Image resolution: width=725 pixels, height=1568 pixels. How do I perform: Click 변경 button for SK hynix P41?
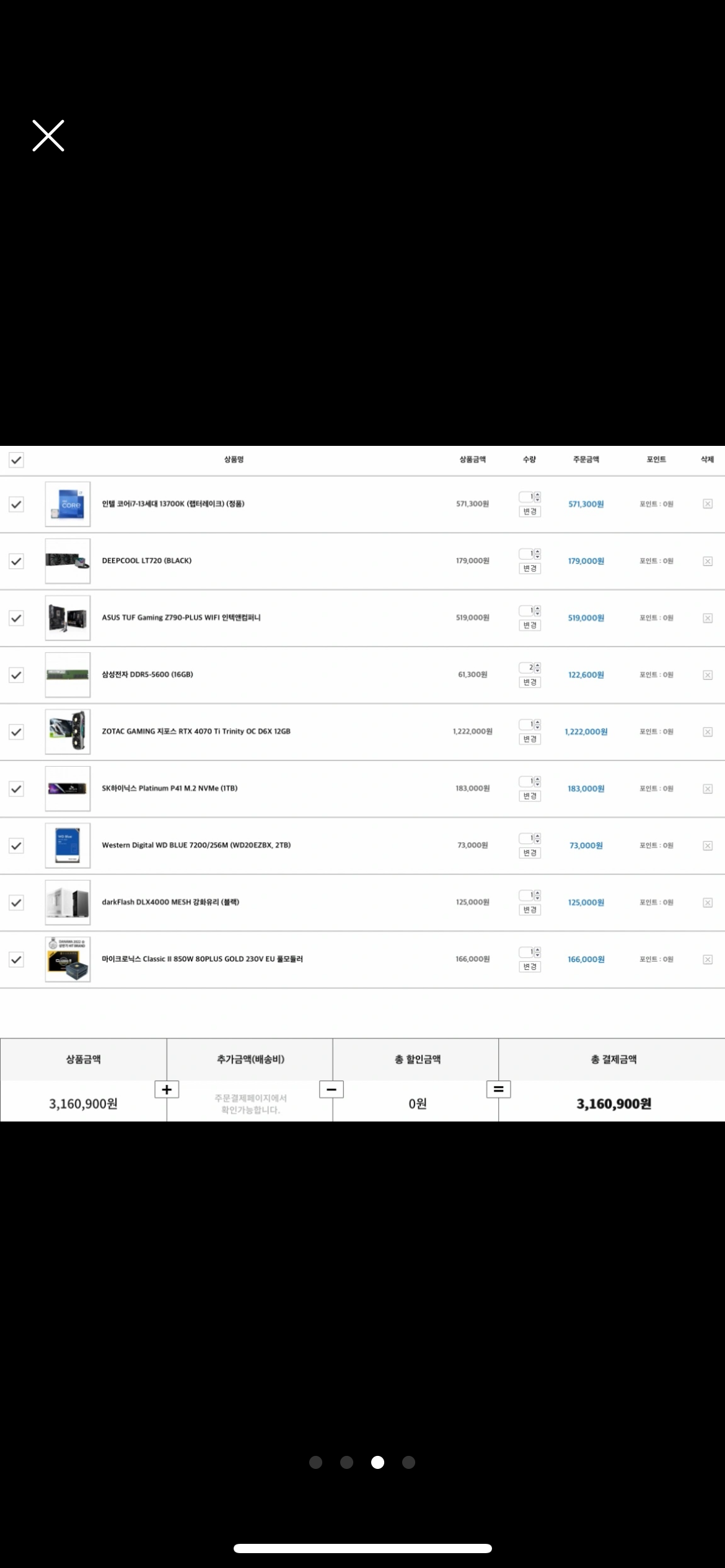click(x=530, y=796)
